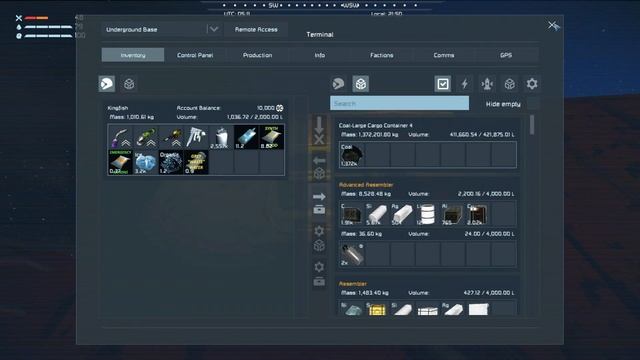
Task: Select the Ag ingot in Advanced Assembler
Action: click(402, 214)
